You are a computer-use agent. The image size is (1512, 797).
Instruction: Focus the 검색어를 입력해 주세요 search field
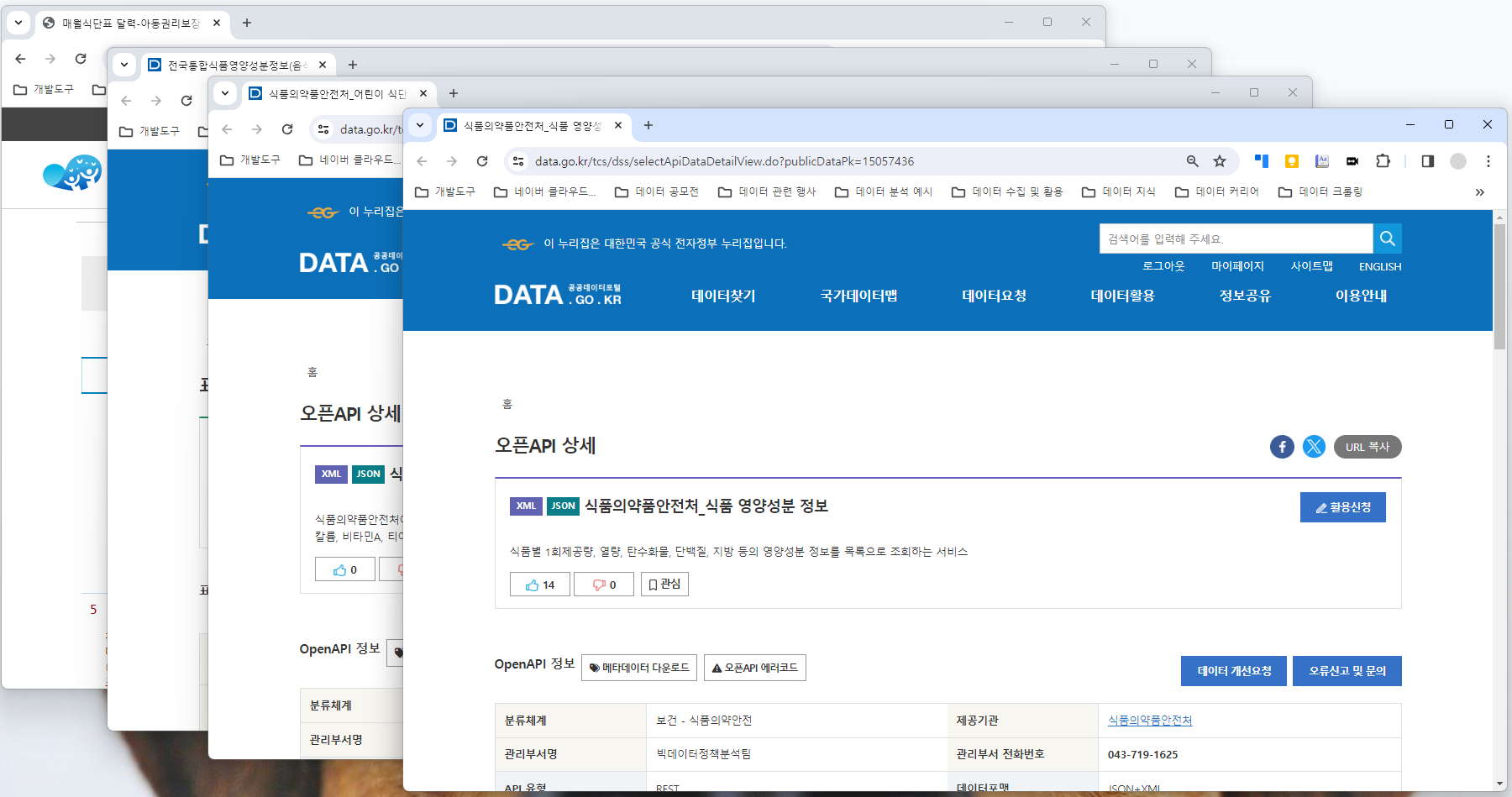point(1236,239)
